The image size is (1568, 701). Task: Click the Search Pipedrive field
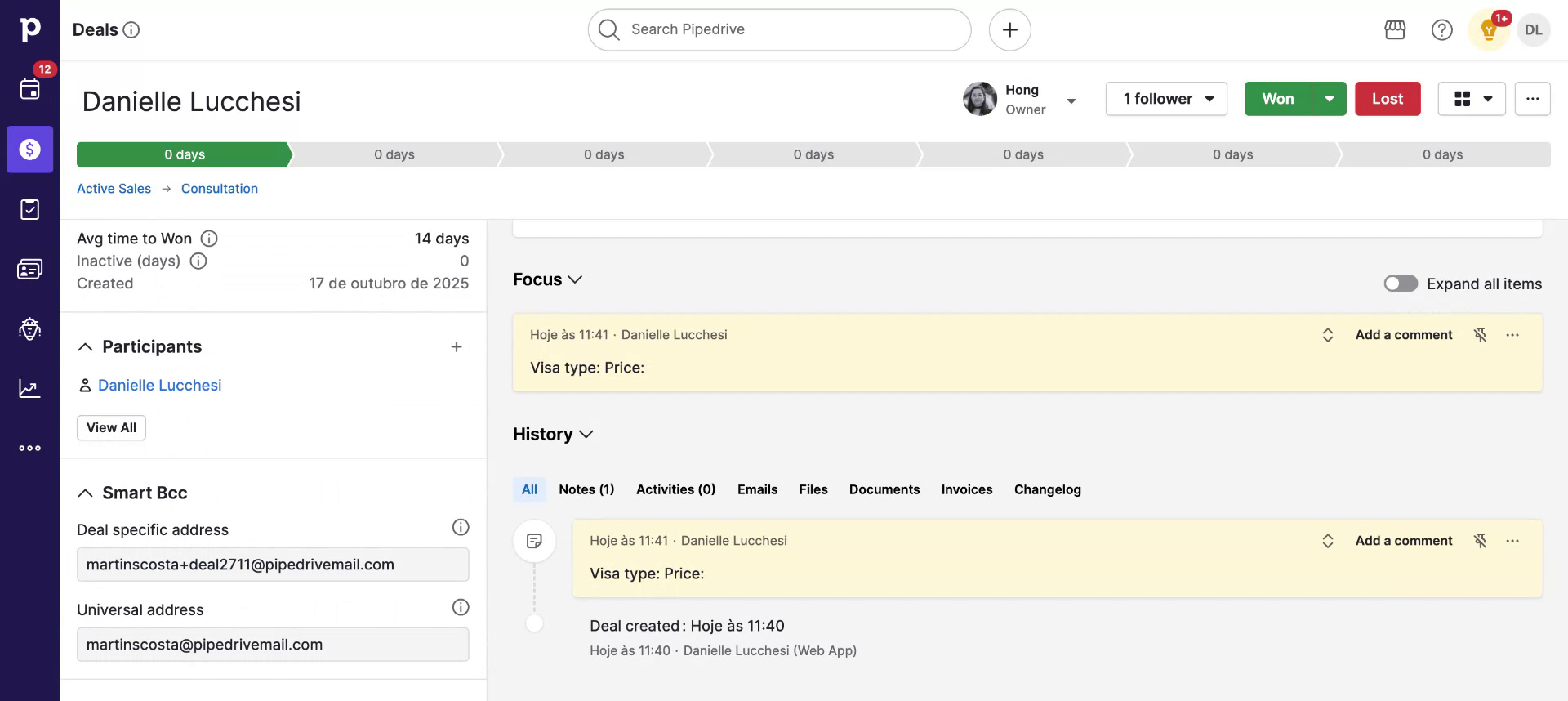tap(779, 30)
